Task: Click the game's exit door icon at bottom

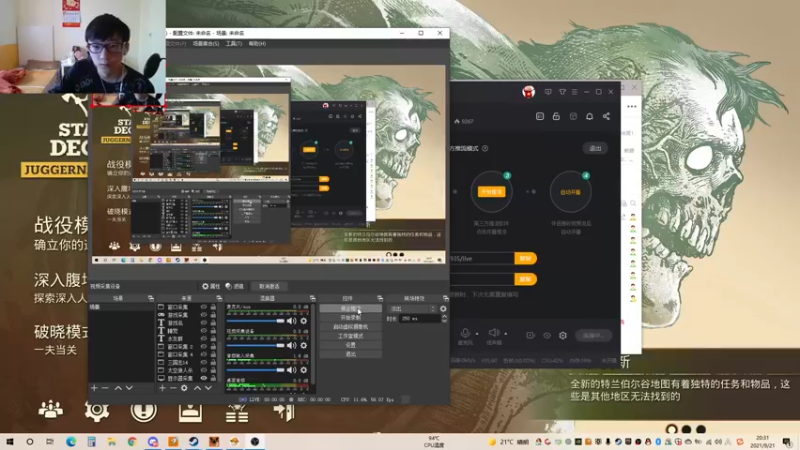Action: point(284,411)
